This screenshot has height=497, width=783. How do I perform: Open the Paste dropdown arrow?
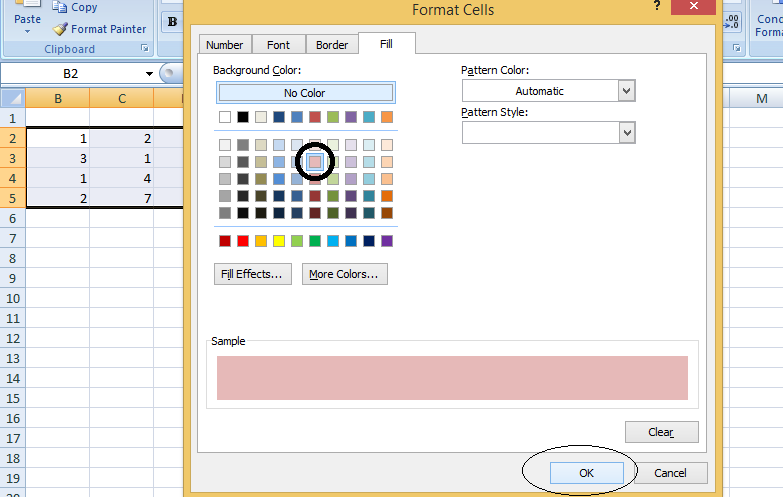coord(27,31)
